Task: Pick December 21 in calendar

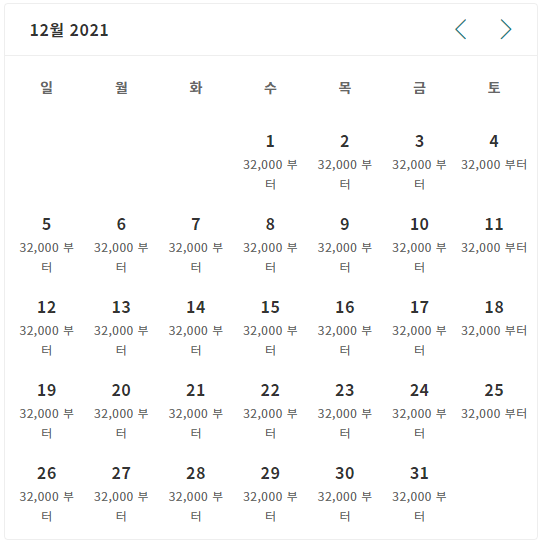Action: (x=196, y=411)
